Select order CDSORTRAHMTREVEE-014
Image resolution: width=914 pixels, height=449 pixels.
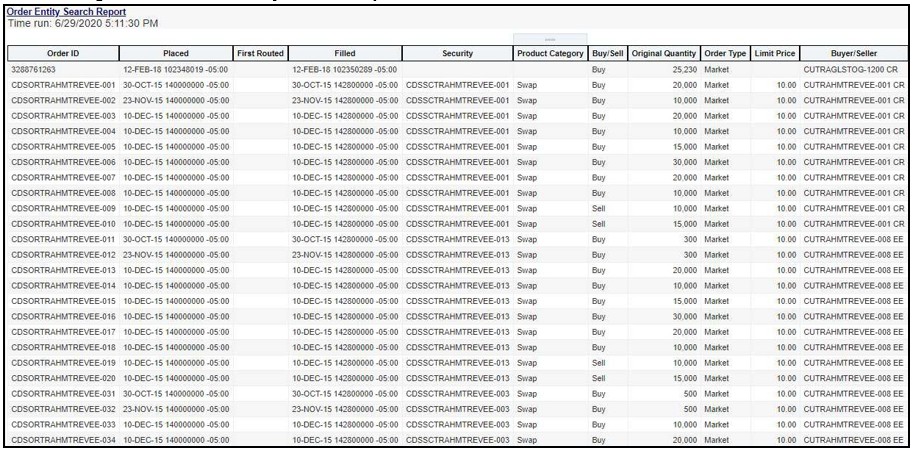coord(64,285)
